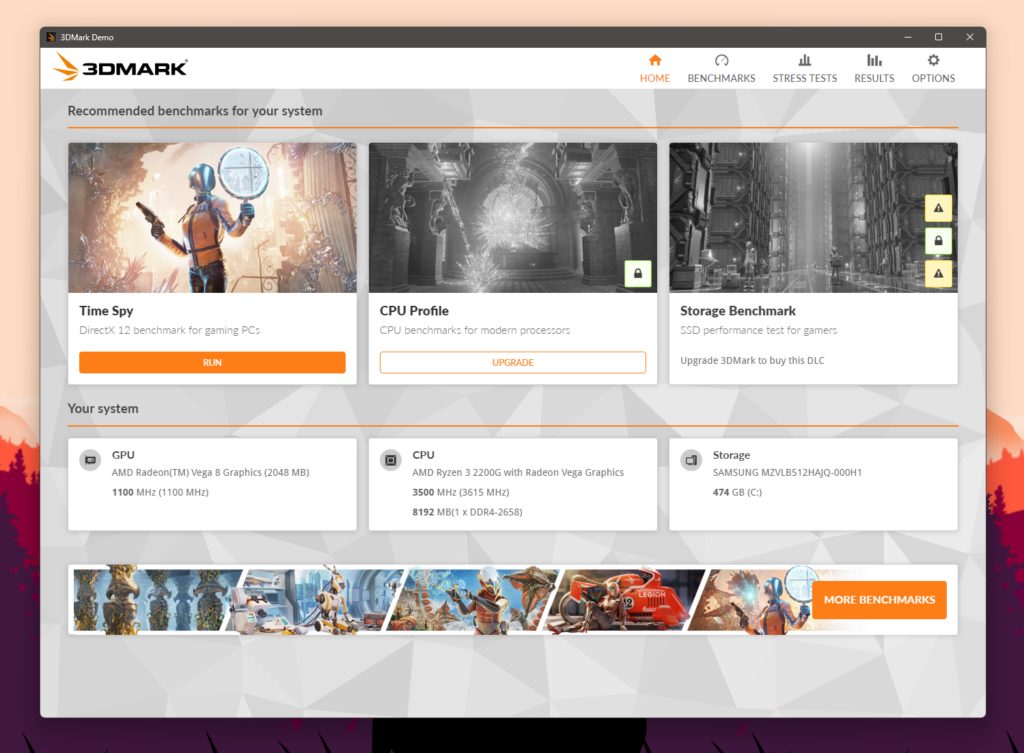1024x753 pixels.
Task: Run the Time Spy benchmark
Action: [212, 362]
